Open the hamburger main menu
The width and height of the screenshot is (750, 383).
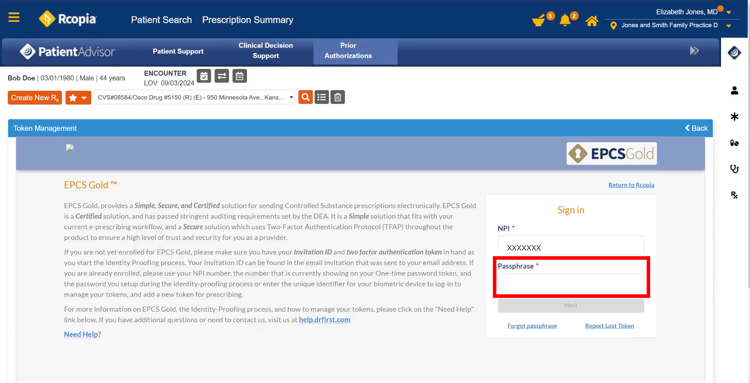(x=14, y=18)
